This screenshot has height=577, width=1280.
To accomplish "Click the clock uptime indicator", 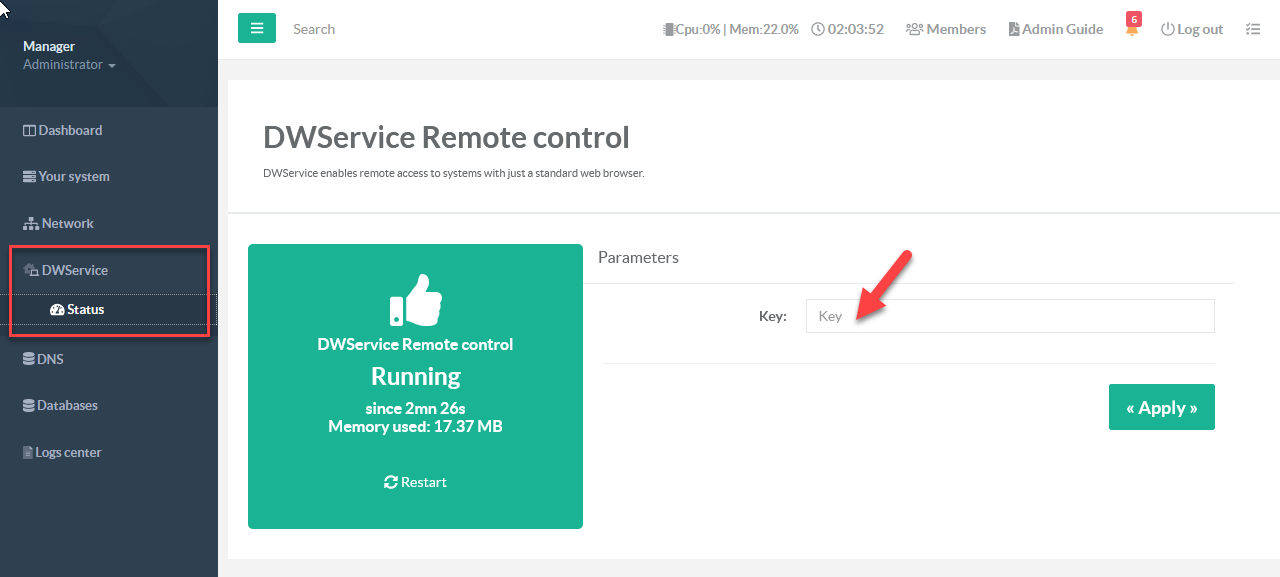I will (x=847, y=29).
